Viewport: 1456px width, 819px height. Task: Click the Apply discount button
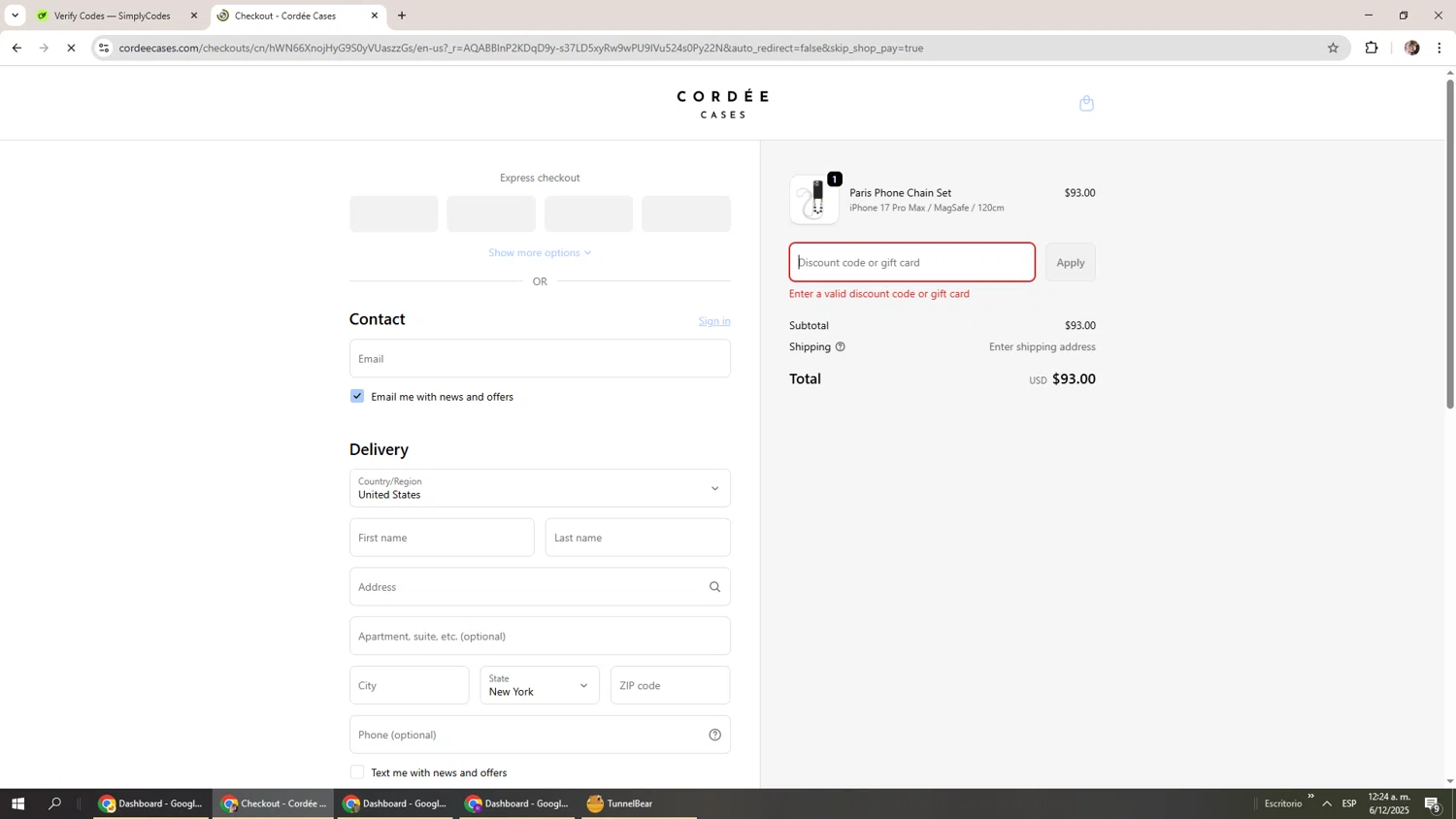point(1071,263)
